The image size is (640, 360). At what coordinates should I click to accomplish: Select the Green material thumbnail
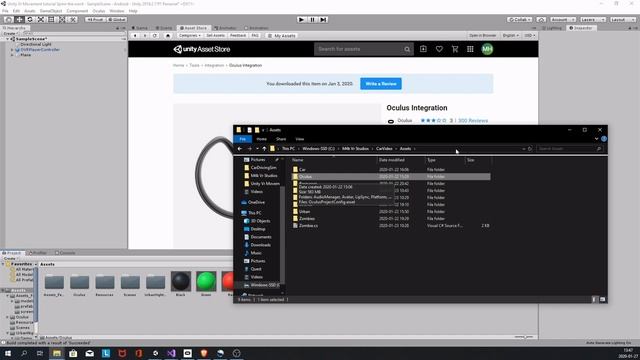(206, 281)
